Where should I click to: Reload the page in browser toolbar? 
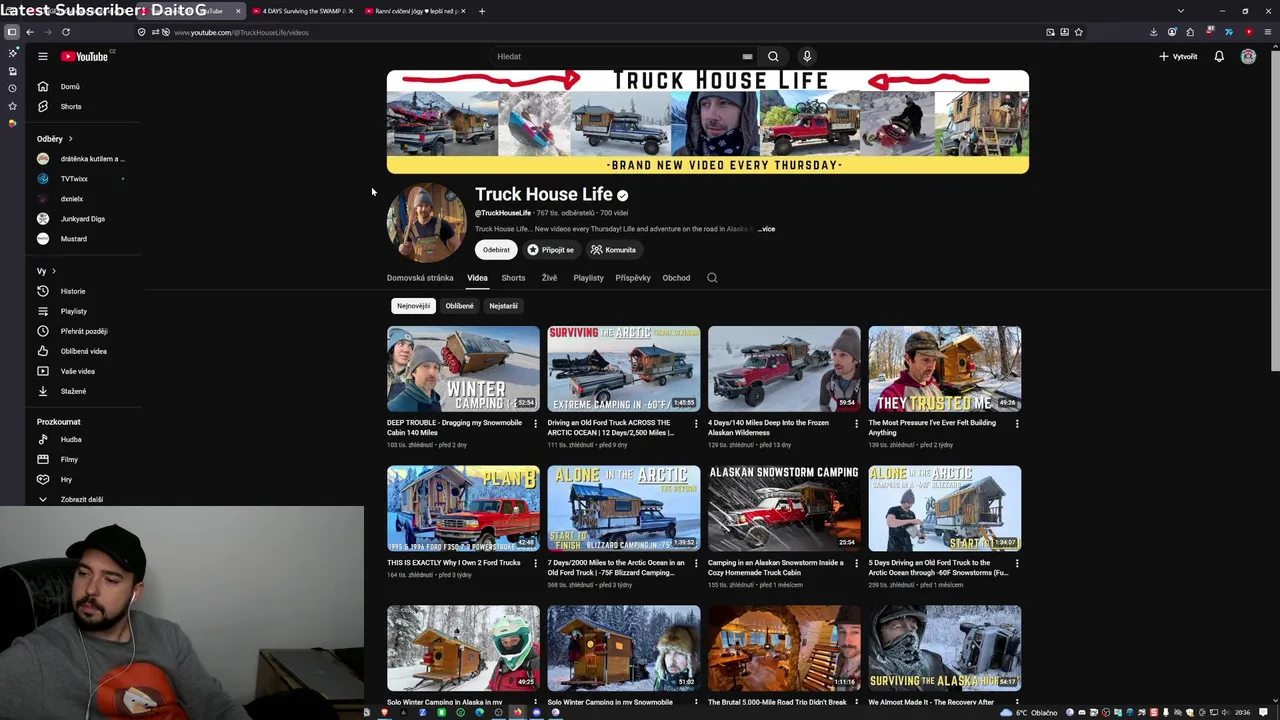pos(66,32)
